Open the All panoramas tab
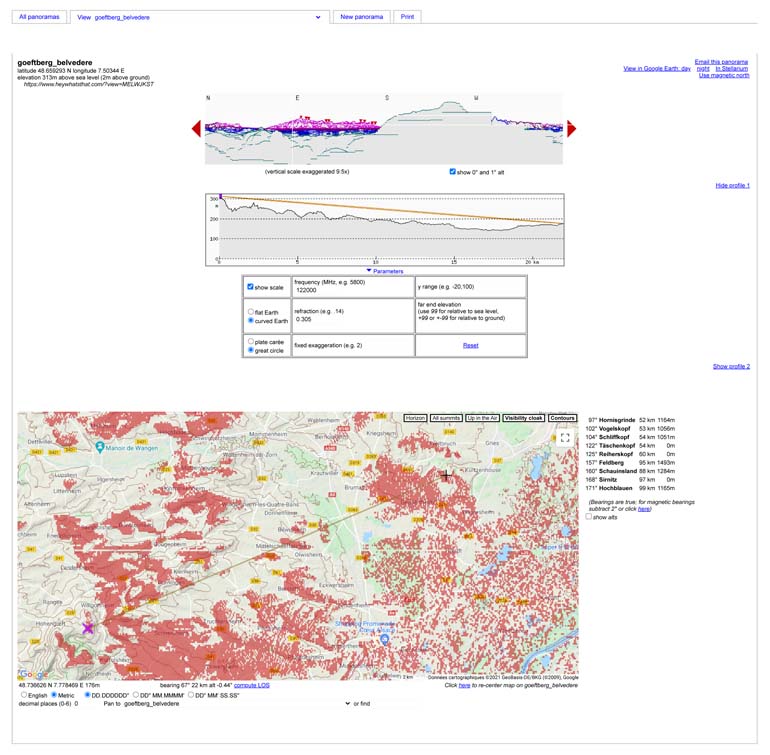Screen dimensions: 770x755 click(37, 17)
